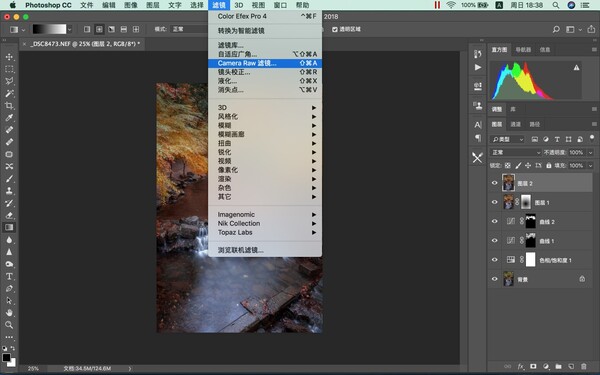Screen dimensions: 600x375
Task: Click the gradient preview swatch
Action: (x=49, y=29)
